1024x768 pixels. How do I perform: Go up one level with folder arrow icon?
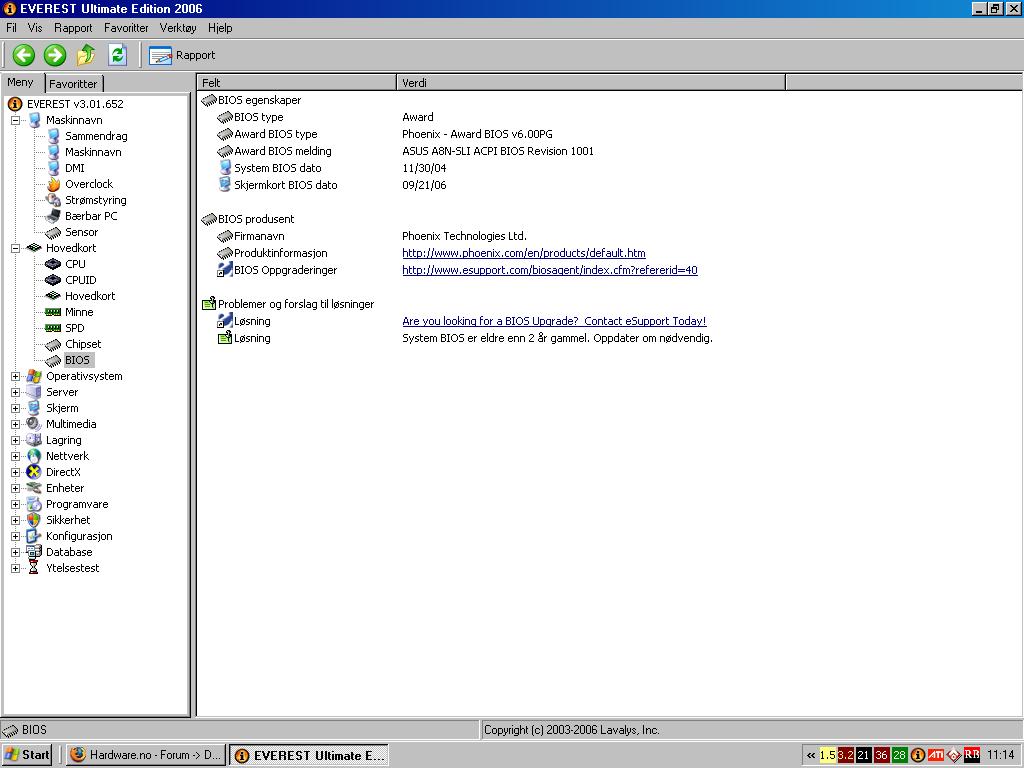tap(86, 55)
